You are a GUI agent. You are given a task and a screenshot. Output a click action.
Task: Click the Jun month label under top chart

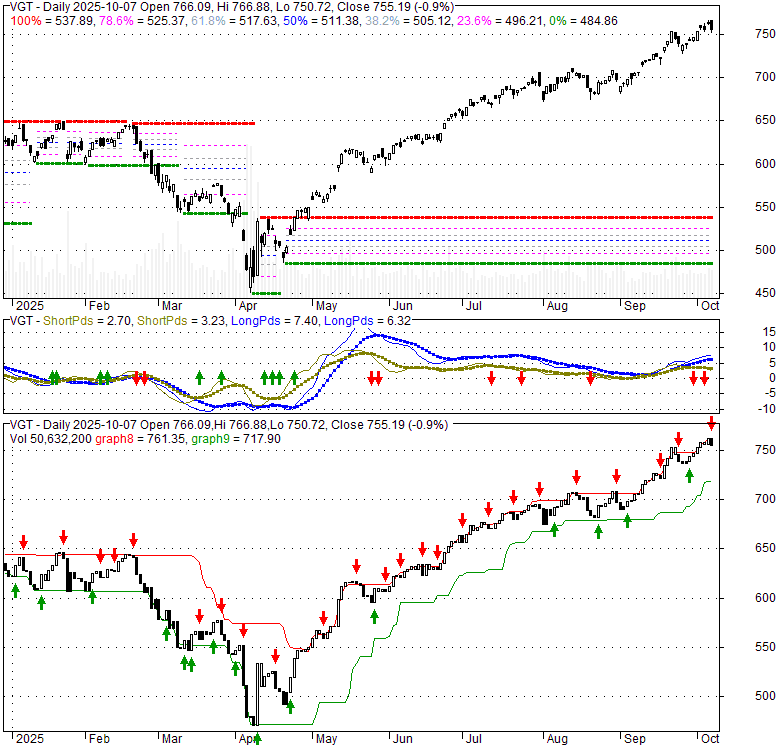402,305
